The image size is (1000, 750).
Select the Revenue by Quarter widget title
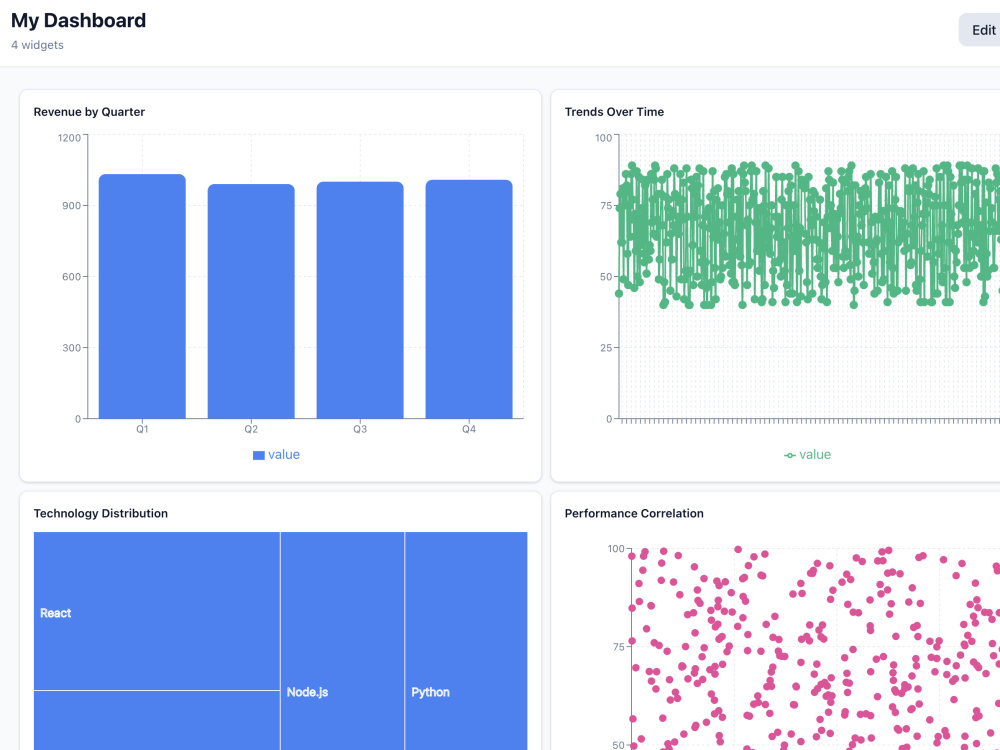89,112
